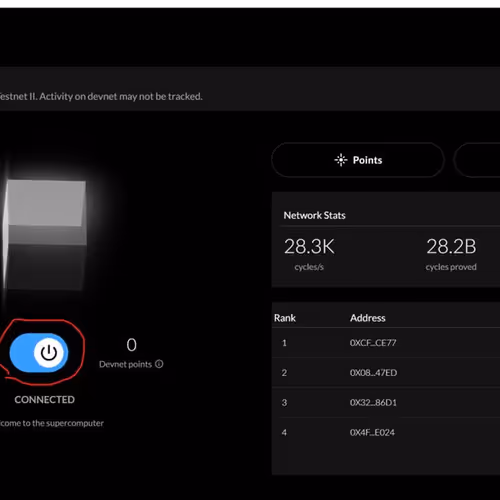Click the CONNECTED status label

tap(45, 400)
